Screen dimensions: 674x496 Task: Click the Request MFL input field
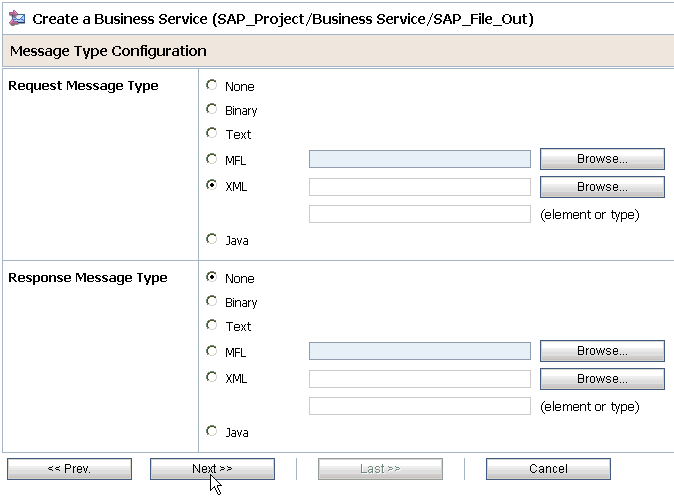tap(420, 159)
